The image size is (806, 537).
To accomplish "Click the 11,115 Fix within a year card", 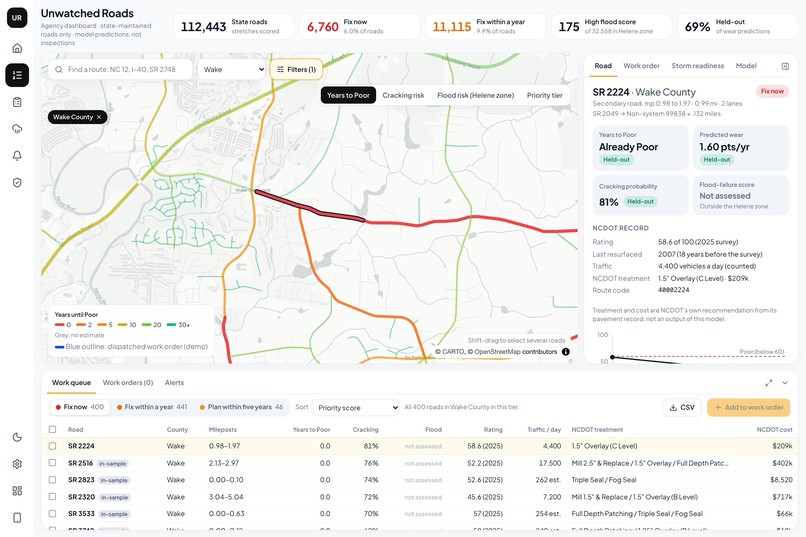I will pos(485,26).
